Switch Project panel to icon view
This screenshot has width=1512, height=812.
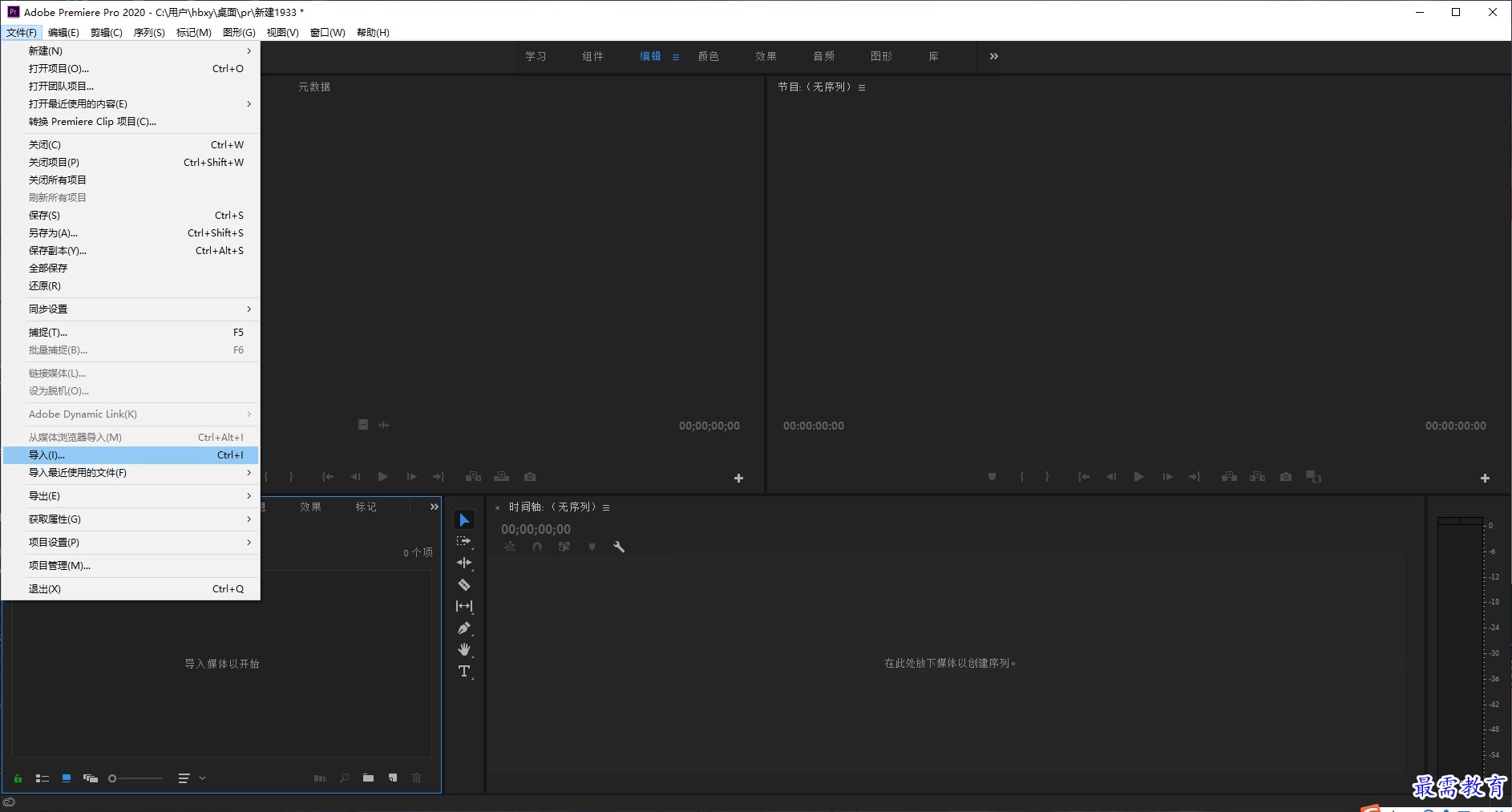coord(67,778)
